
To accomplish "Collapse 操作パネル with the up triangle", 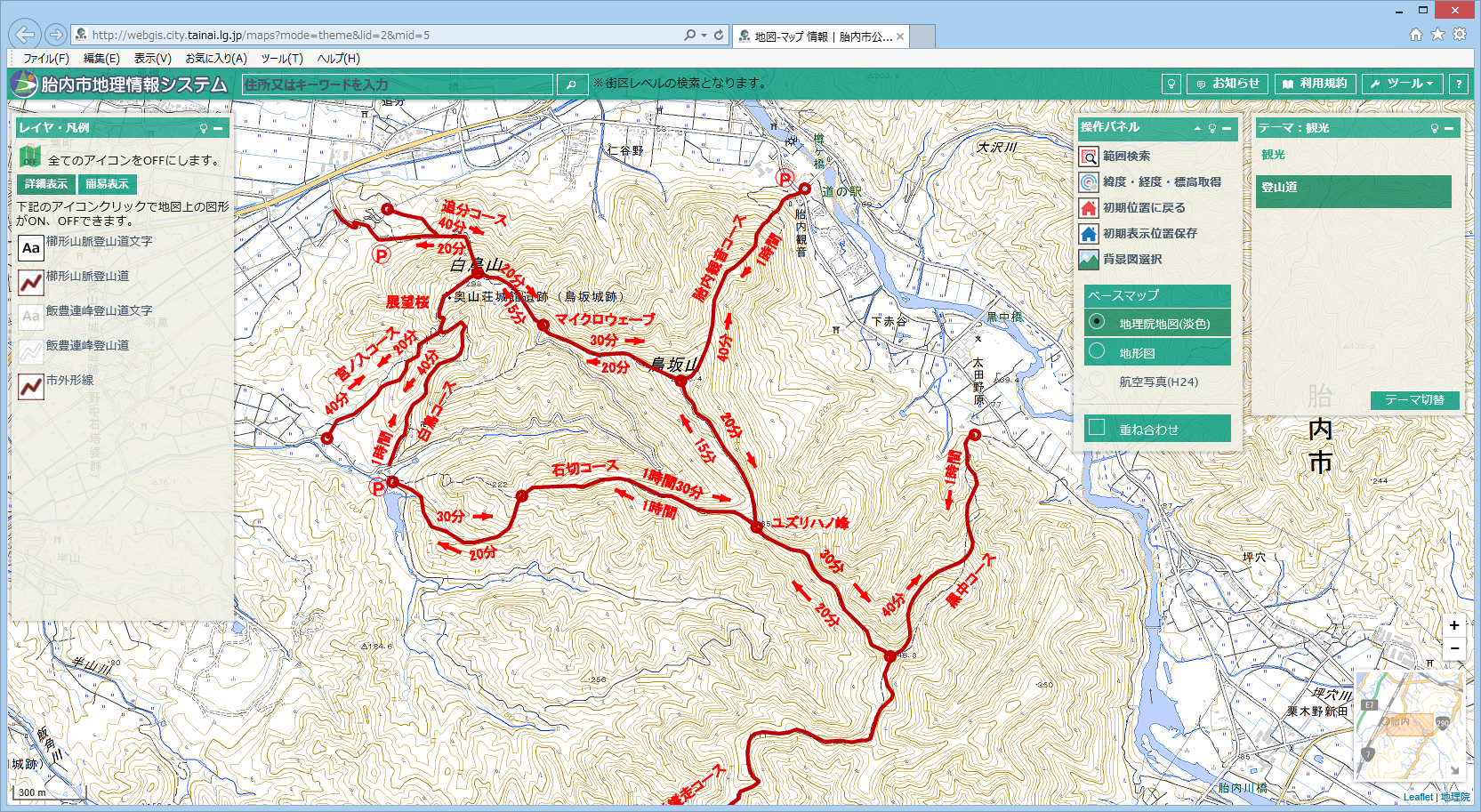I will coord(1197,128).
